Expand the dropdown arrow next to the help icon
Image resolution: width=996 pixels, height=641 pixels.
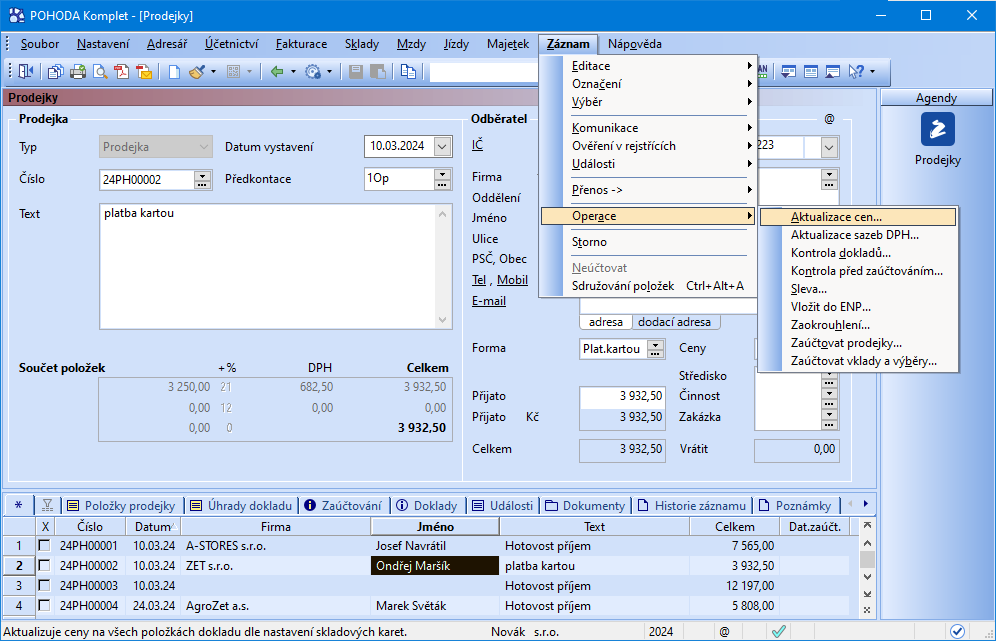873,72
